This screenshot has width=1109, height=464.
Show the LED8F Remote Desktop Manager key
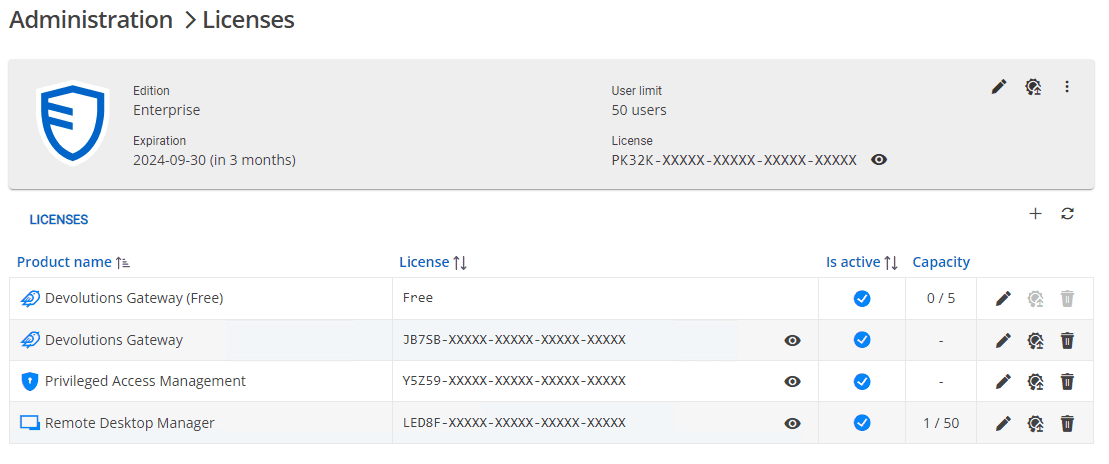point(793,423)
